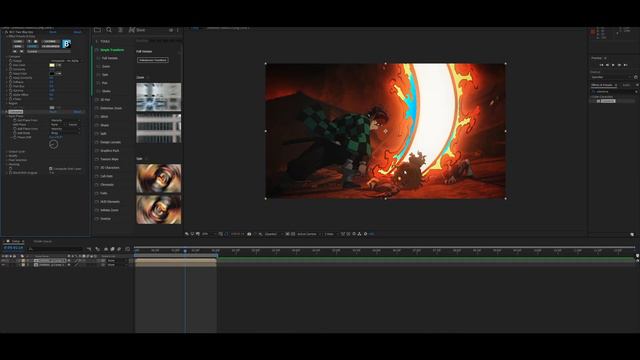The height and width of the screenshot is (360, 640).
Task: Toggle visibility of the second timeline layer
Action: [4, 265]
